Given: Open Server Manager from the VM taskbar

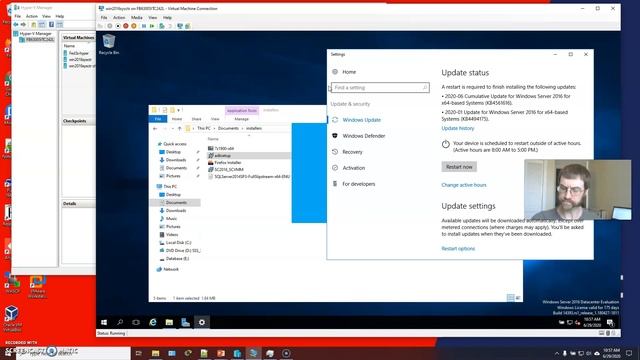Looking at the screenshot, I should pos(185,322).
